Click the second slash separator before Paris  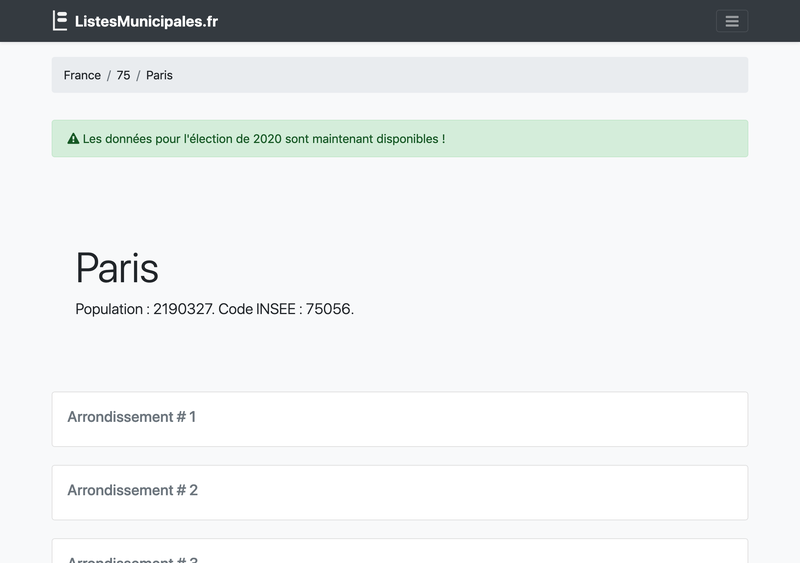(138, 75)
